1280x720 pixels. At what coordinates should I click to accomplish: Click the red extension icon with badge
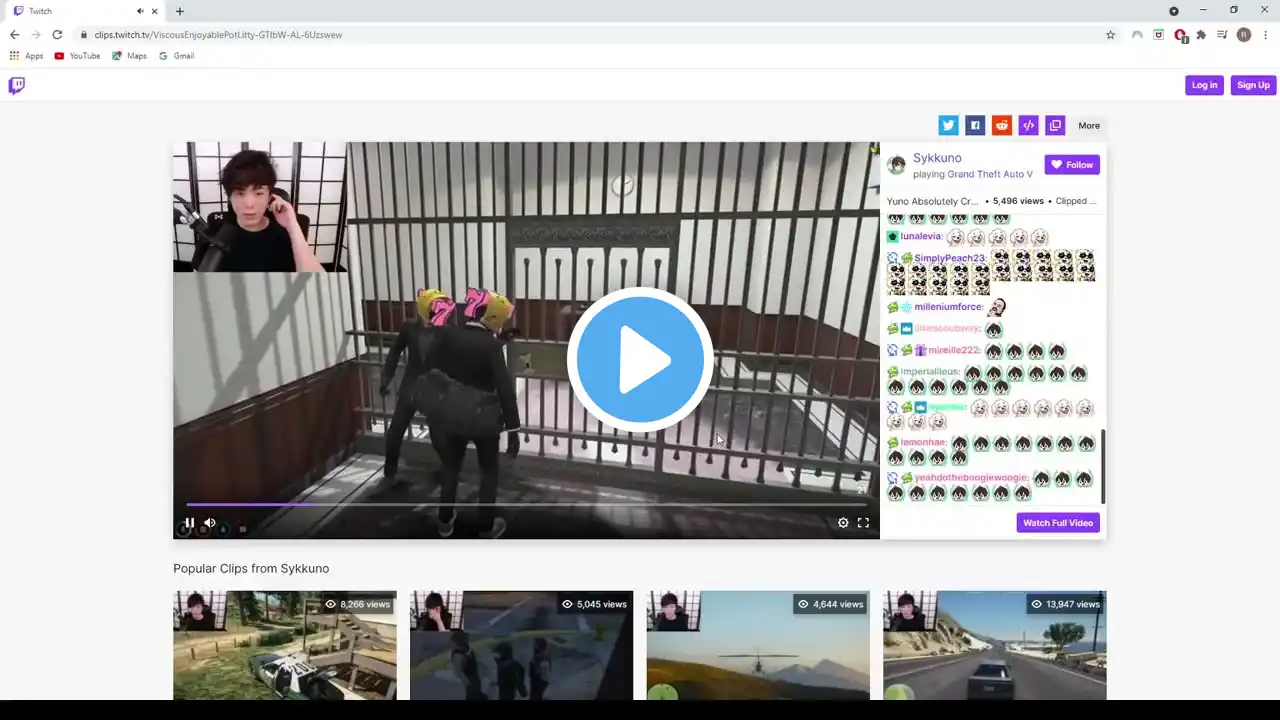[1180, 35]
